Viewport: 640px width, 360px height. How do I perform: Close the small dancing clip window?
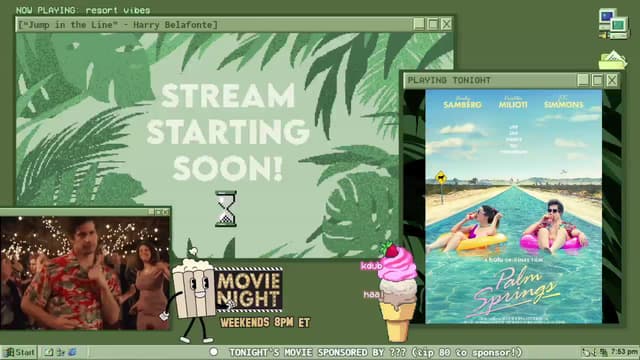tap(165, 212)
